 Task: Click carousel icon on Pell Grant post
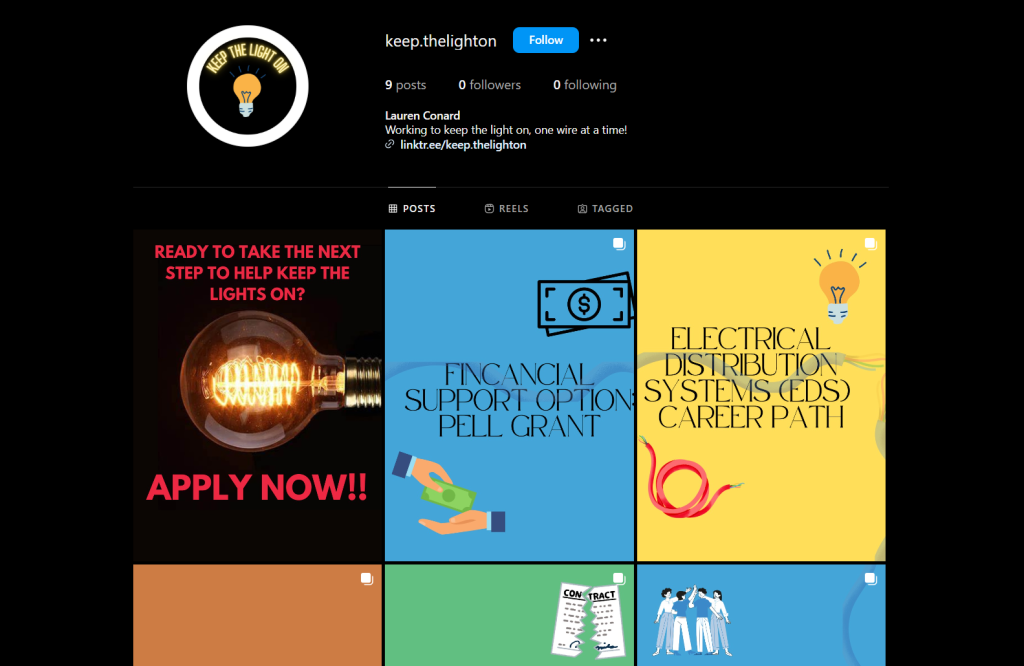point(618,244)
